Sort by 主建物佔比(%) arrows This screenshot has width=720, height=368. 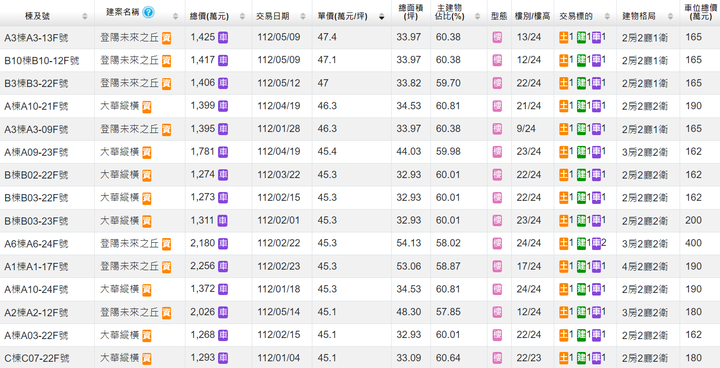point(478,17)
